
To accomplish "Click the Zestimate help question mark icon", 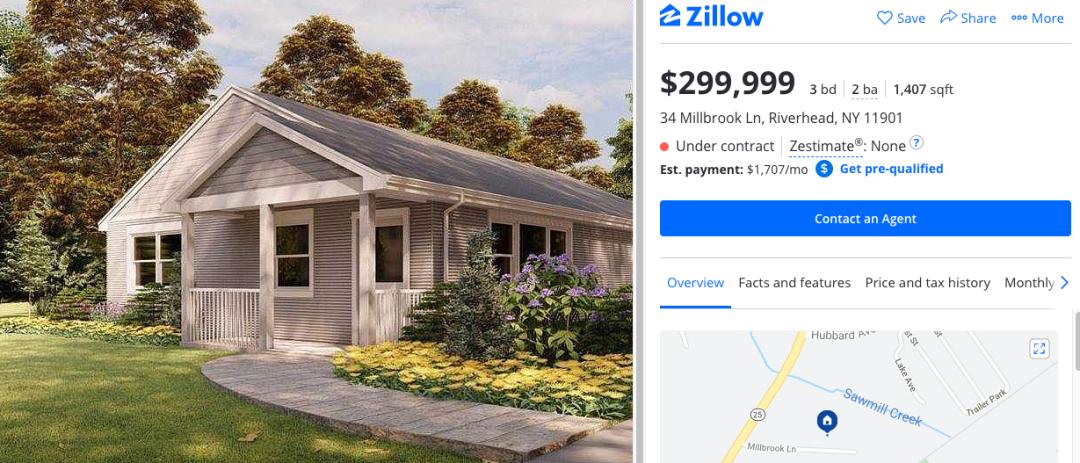I will (x=916, y=143).
